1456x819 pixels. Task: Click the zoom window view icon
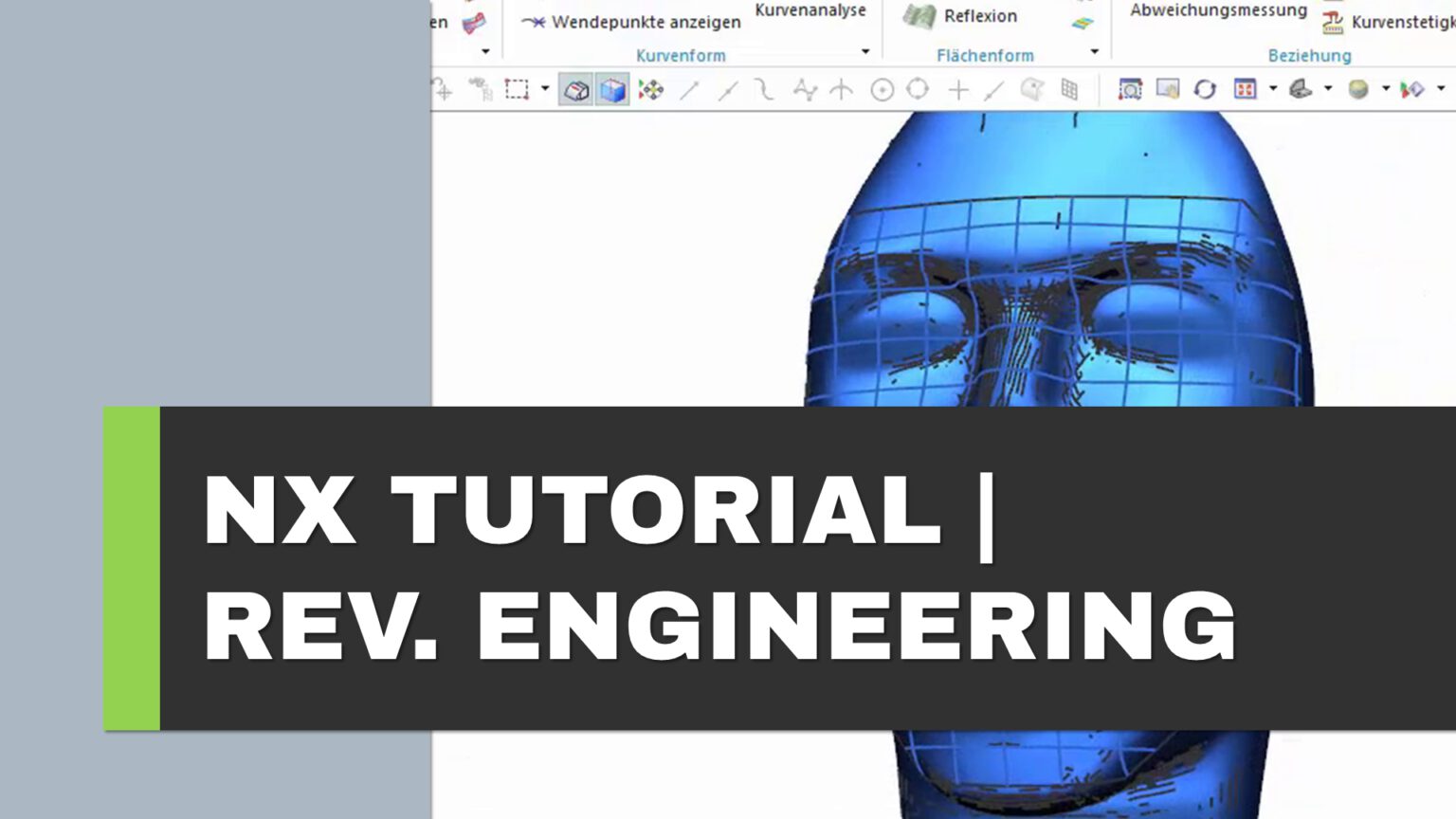coord(1130,89)
